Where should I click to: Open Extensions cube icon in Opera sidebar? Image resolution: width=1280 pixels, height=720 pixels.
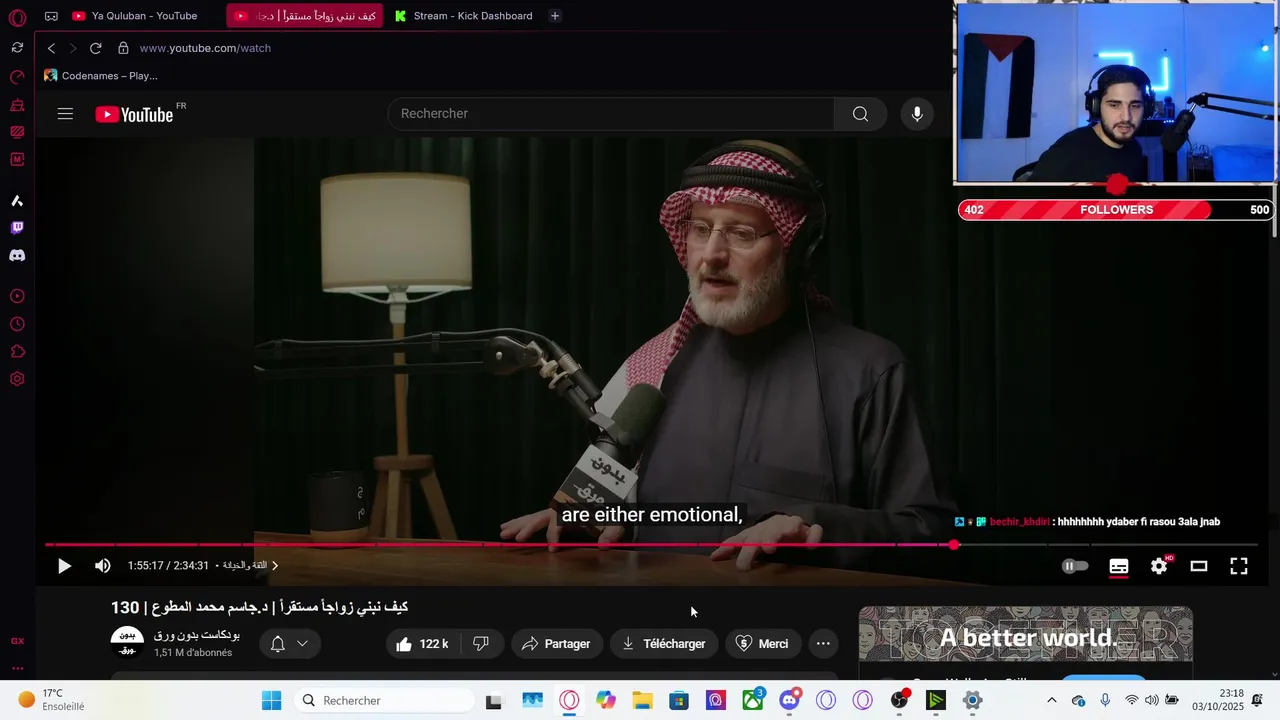(x=17, y=352)
